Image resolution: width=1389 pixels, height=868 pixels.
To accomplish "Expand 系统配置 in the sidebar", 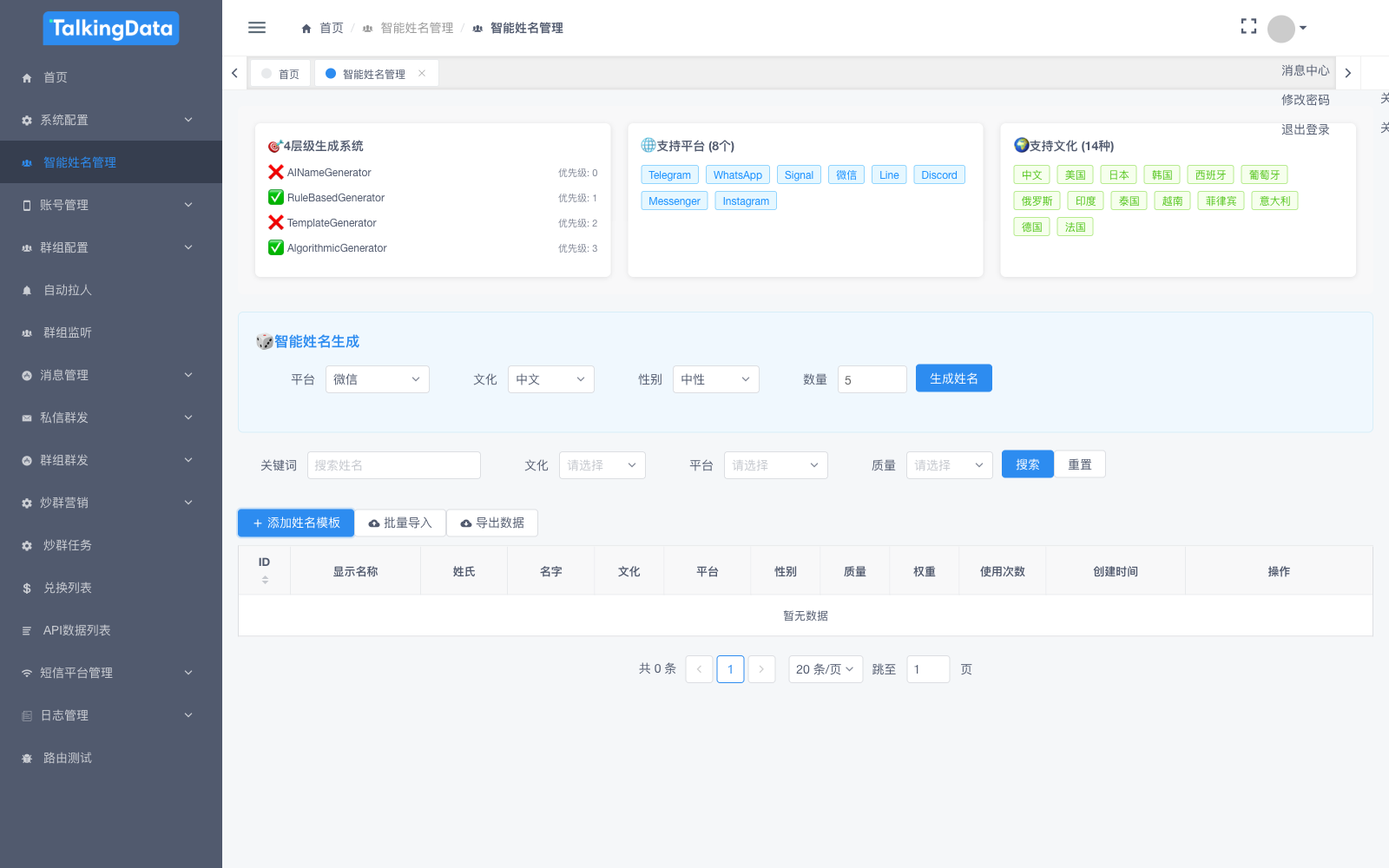I will click(x=111, y=120).
